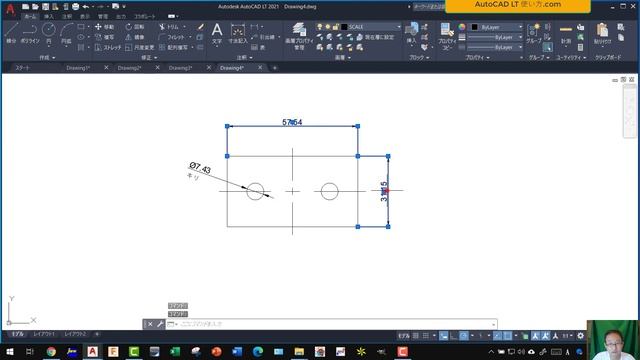Open 画層プロパティ管理 (Layer Properties)
The height and width of the screenshot is (360, 640).
coord(299,36)
